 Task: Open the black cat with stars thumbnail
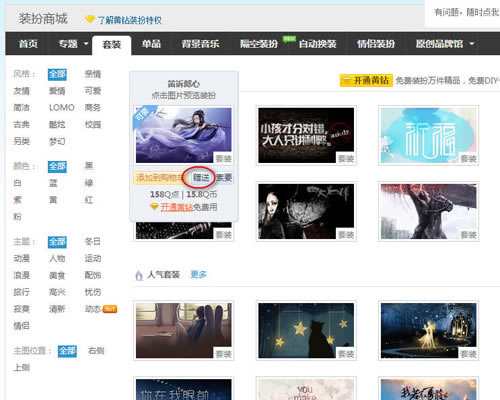(x=306, y=330)
